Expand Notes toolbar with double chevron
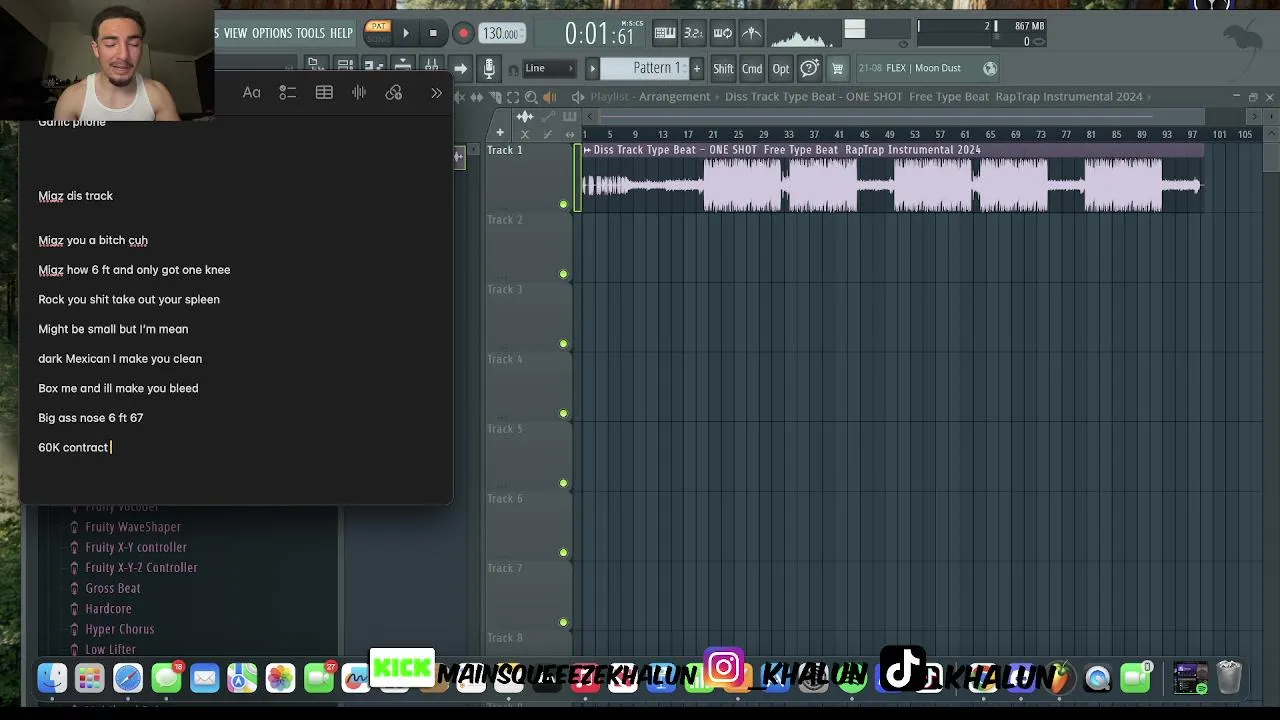Viewport: 1280px width, 720px height. coord(436,93)
